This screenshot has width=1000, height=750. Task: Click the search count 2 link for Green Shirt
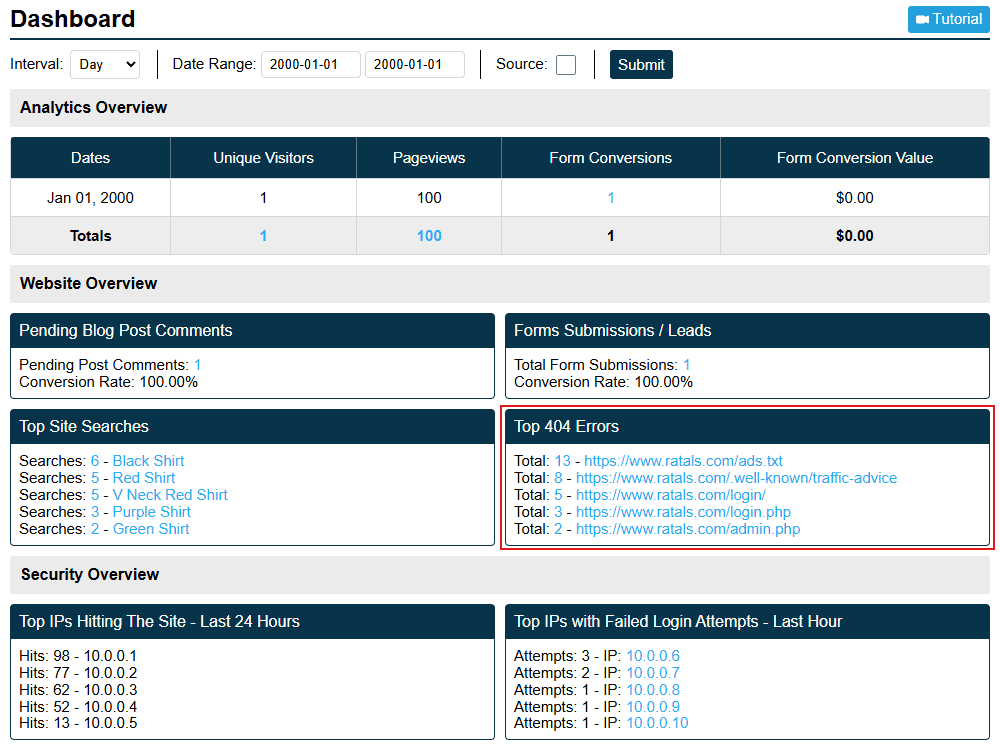[95, 529]
